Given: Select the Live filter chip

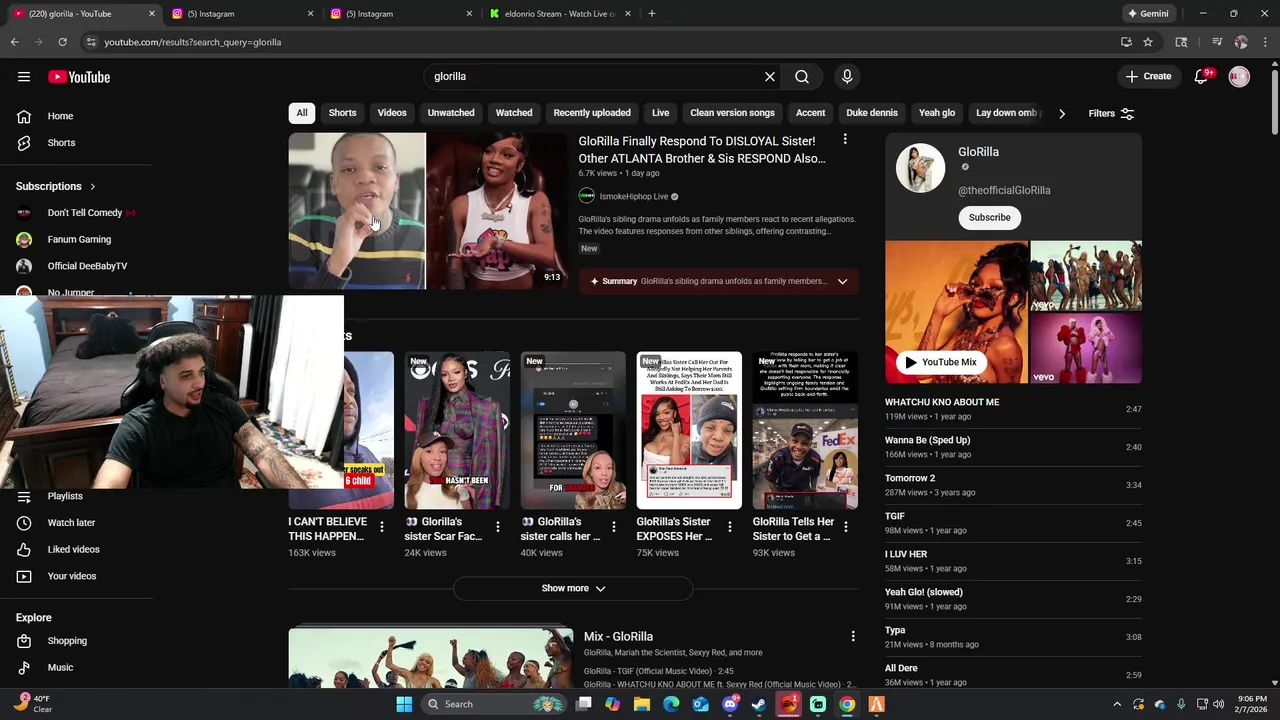Looking at the screenshot, I should (661, 113).
